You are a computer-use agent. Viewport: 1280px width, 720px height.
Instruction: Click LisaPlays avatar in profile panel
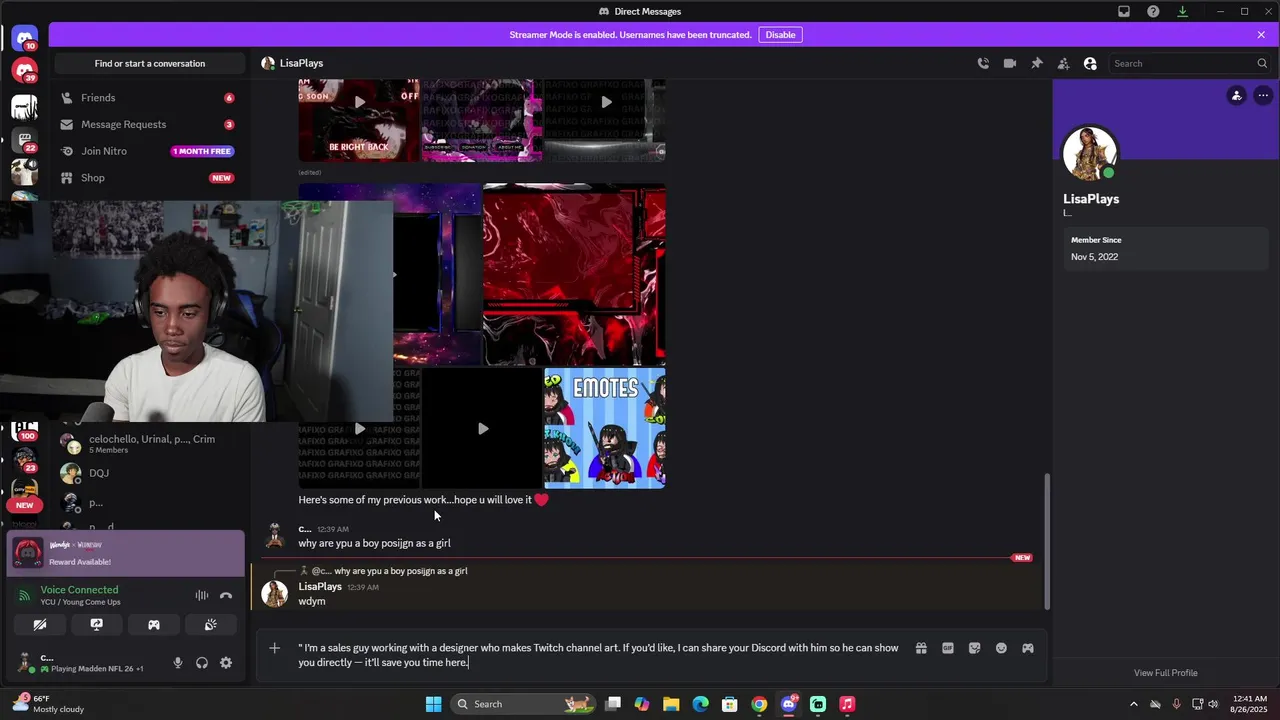(1089, 153)
